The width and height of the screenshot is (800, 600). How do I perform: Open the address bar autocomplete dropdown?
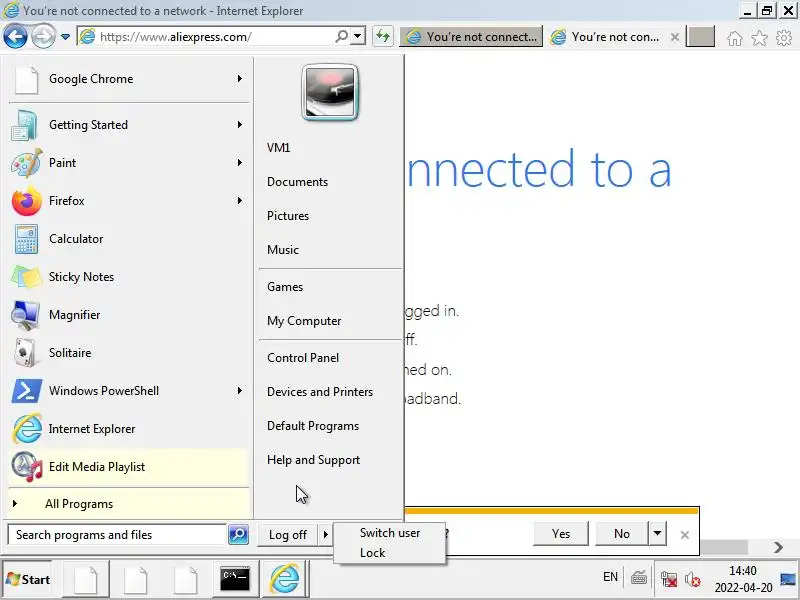coord(358,36)
